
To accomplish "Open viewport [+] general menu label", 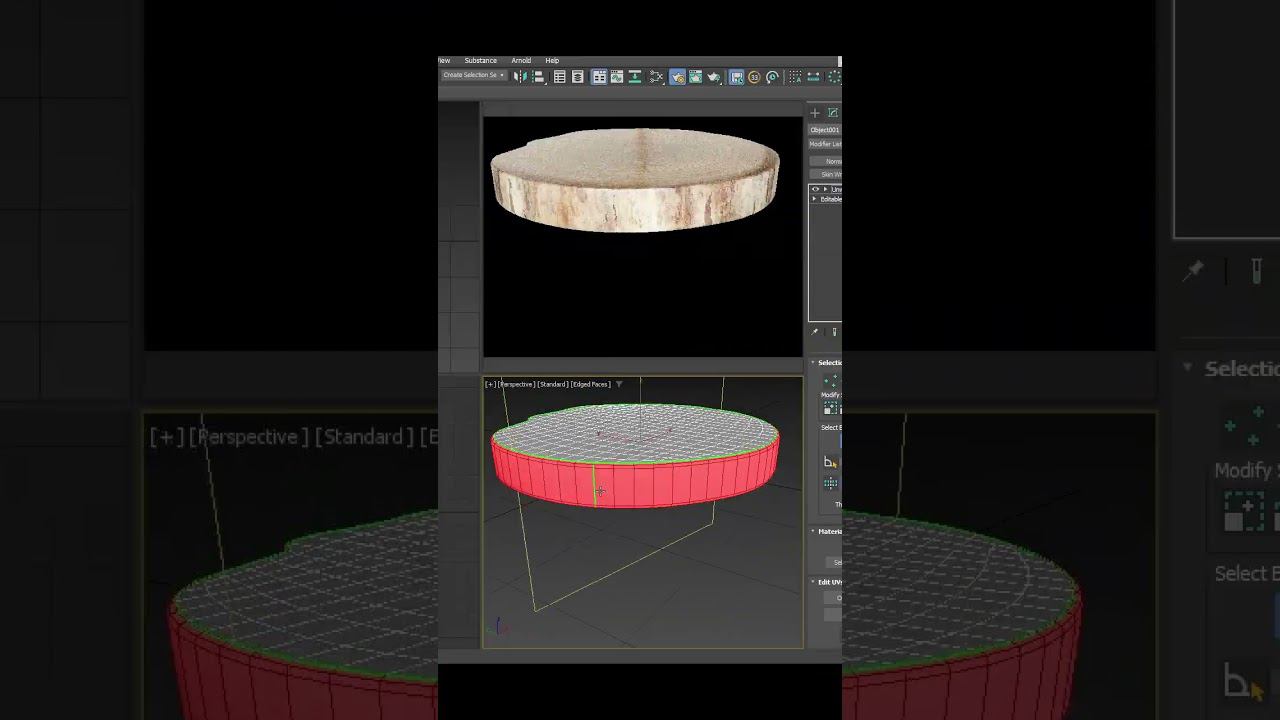I will click(490, 384).
